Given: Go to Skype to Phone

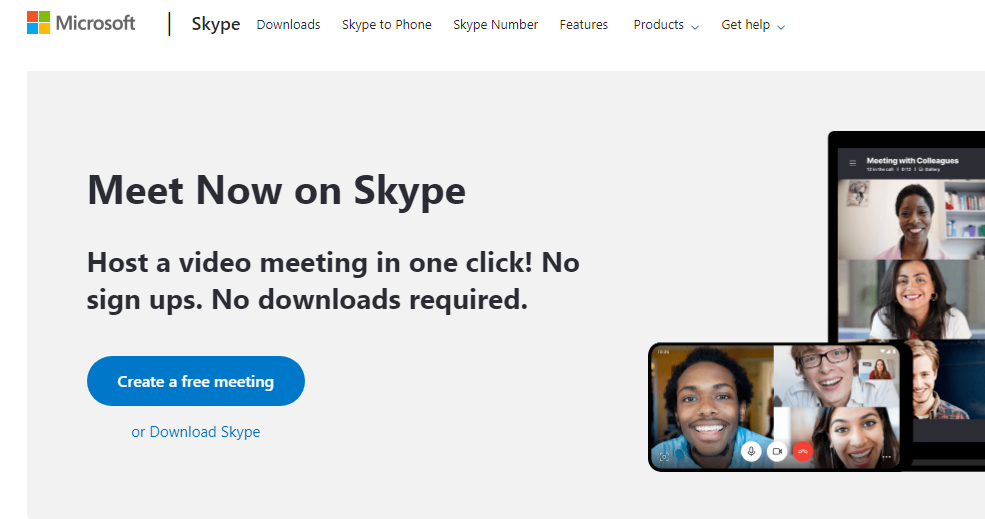Looking at the screenshot, I should pos(386,25).
